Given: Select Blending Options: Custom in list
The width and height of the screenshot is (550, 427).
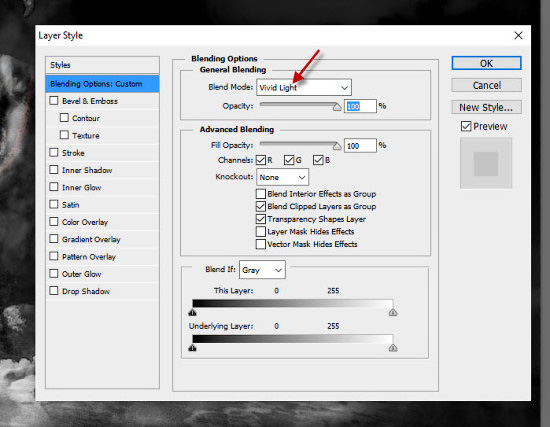Looking at the screenshot, I should (x=102, y=84).
